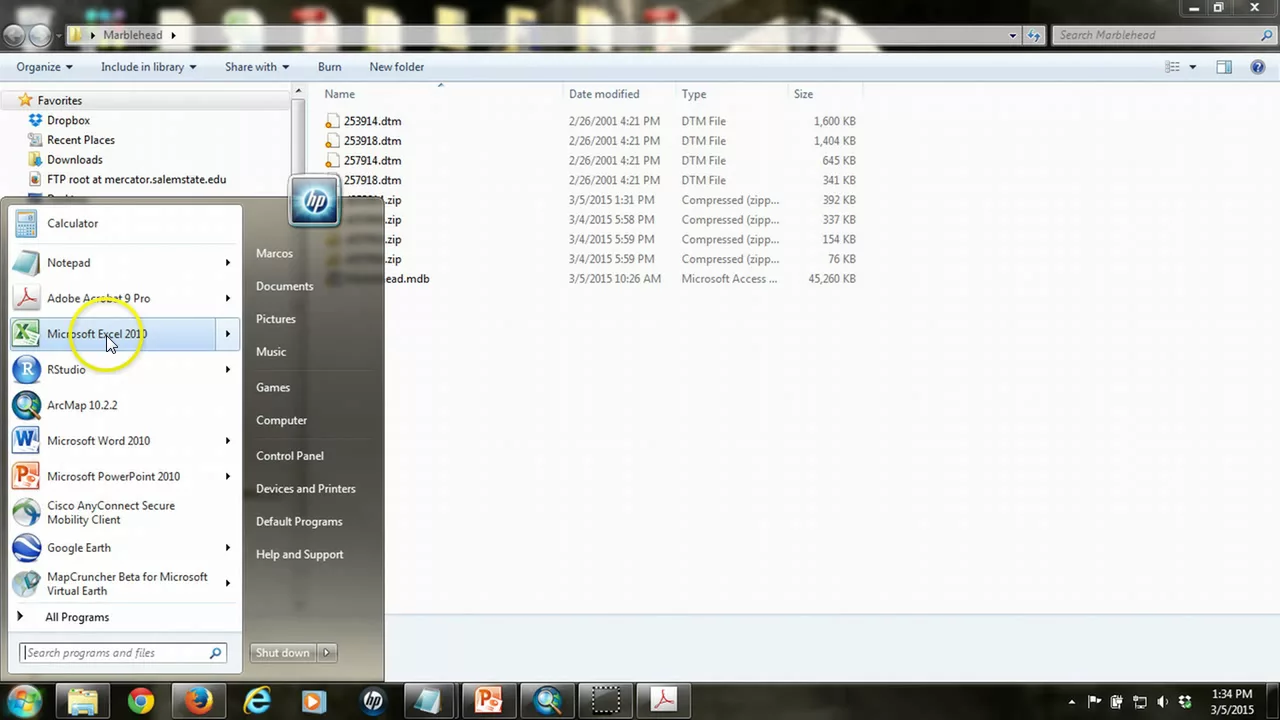Open the address bar history dropdown
1280x720 pixels.
(x=1013, y=35)
